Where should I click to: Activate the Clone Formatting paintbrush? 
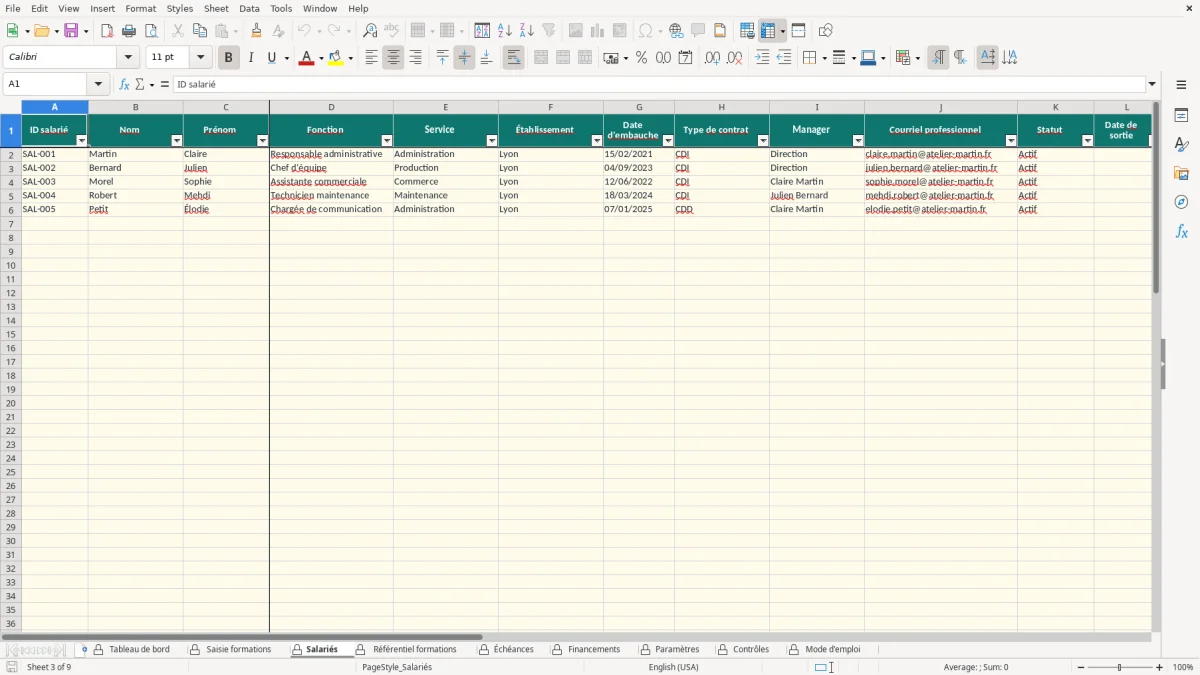coord(257,31)
